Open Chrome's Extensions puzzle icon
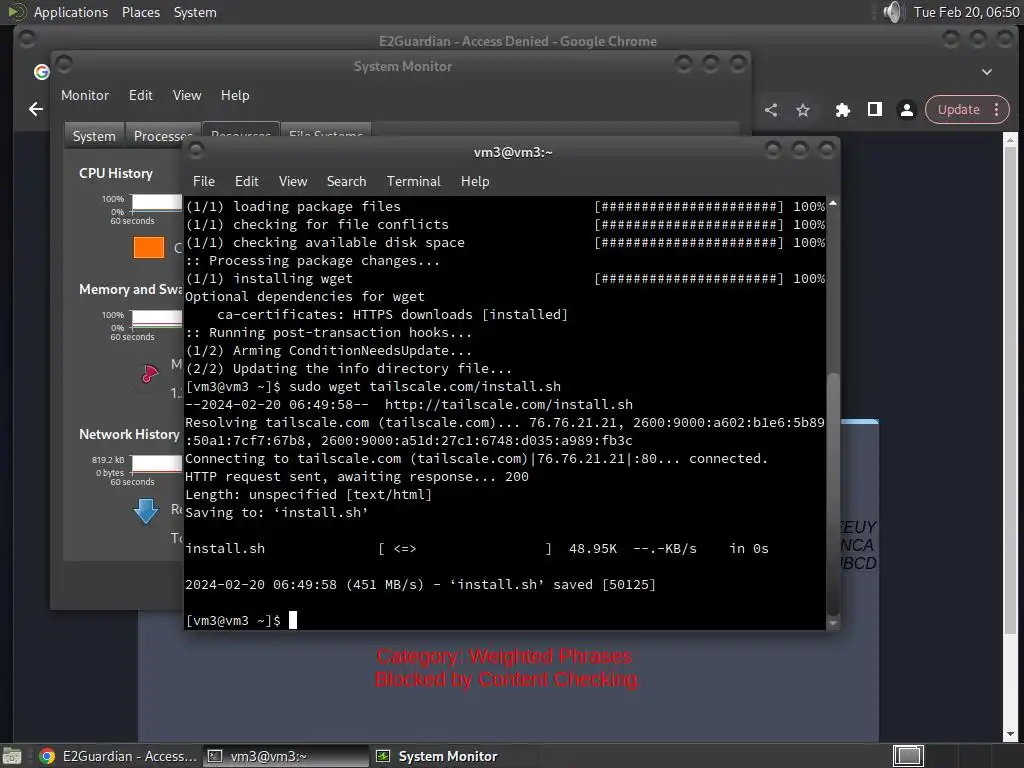 842,110
